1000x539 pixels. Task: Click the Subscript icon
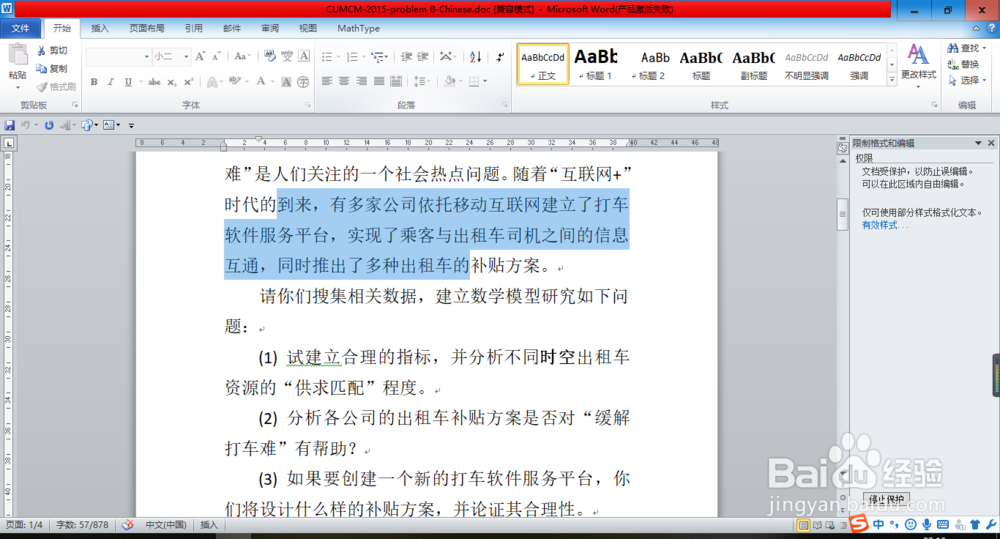click(172, 82)
